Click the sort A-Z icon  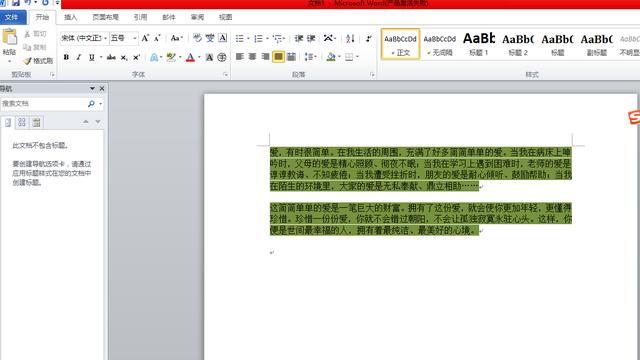pyautogui.click(x=350, y=38)
